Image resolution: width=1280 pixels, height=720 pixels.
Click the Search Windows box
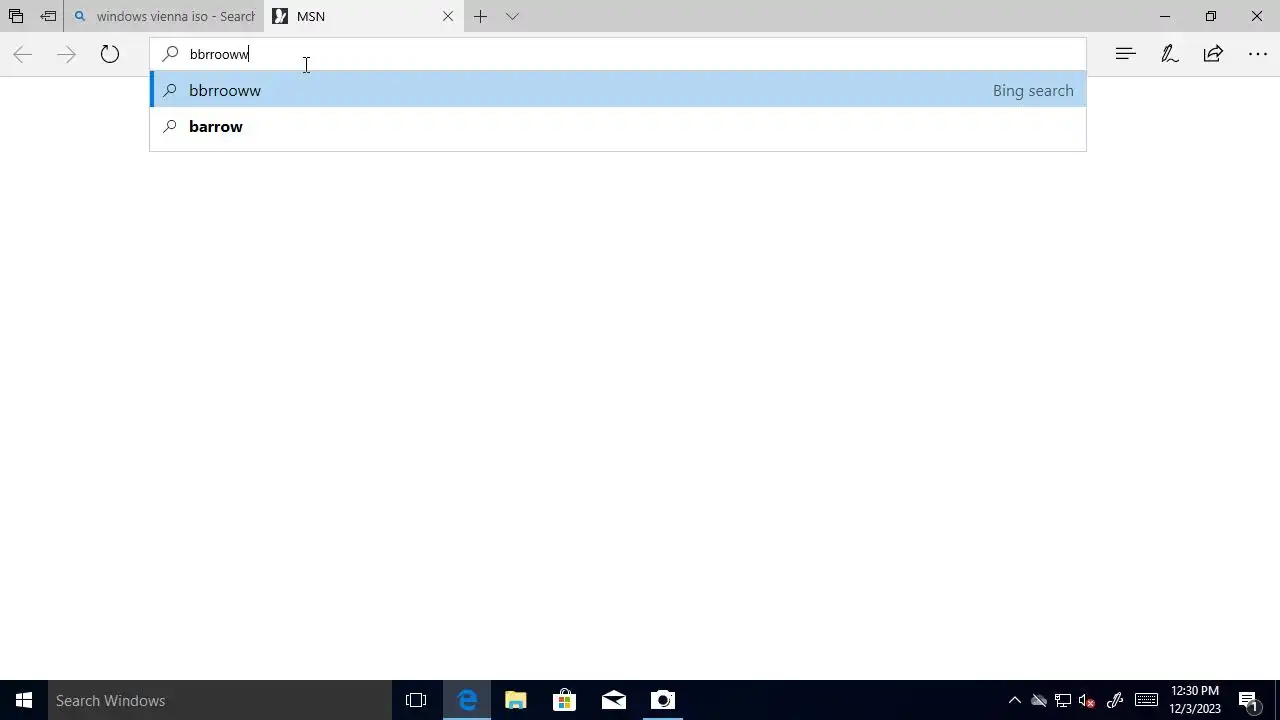pyautogui.click(x=220, y=700)
